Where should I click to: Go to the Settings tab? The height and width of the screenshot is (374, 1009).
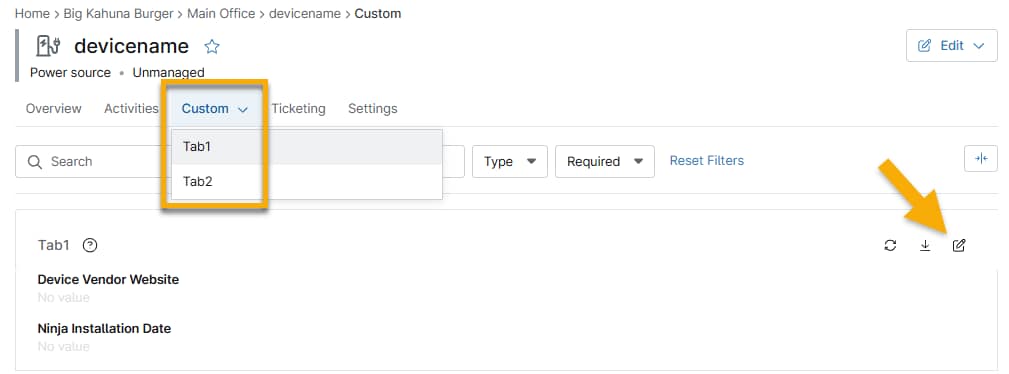[373, 109]
